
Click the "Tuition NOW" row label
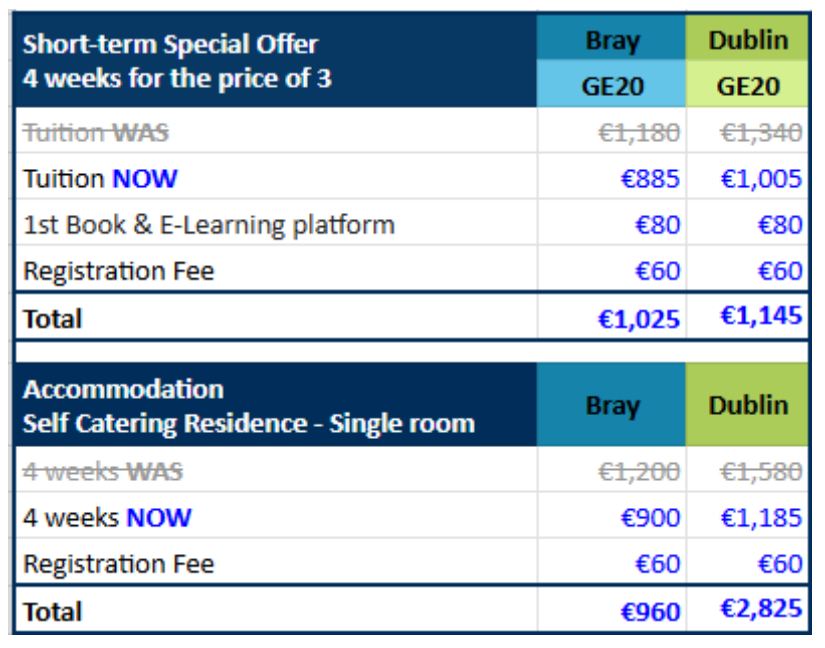tap(100, 179)
